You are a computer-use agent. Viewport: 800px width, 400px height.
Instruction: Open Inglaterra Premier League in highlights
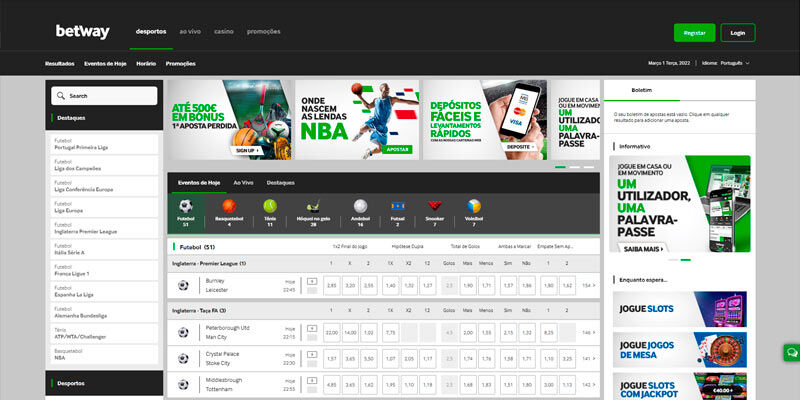105,229
